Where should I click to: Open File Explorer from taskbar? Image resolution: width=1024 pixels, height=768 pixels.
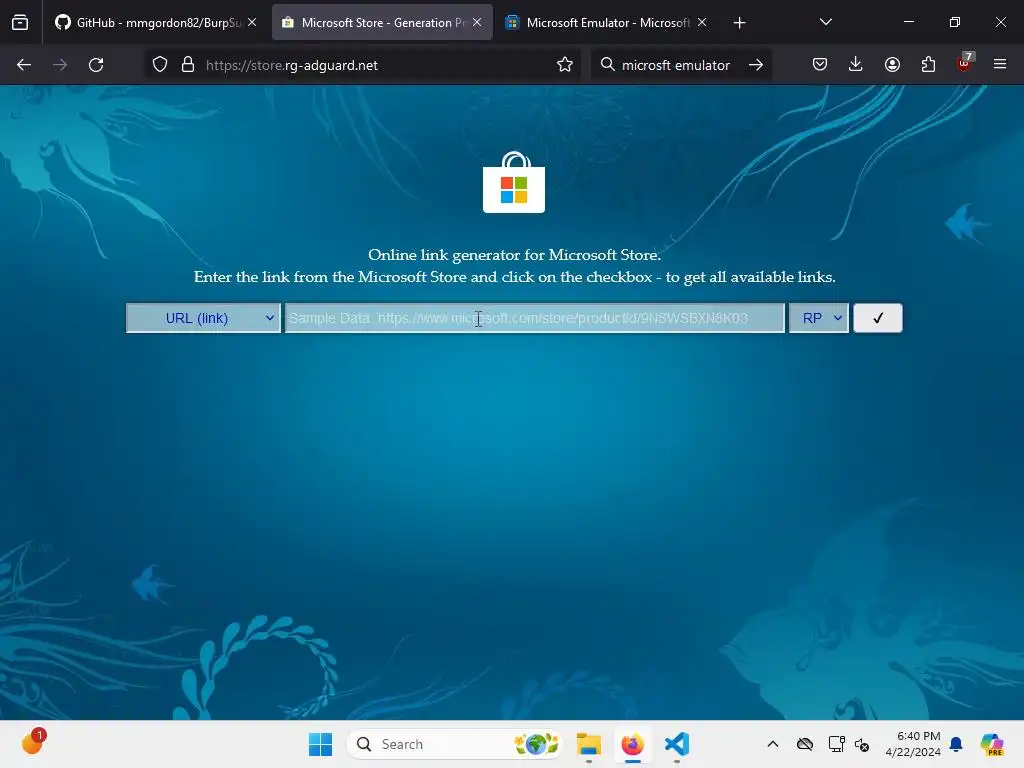(x=588, y=744)
